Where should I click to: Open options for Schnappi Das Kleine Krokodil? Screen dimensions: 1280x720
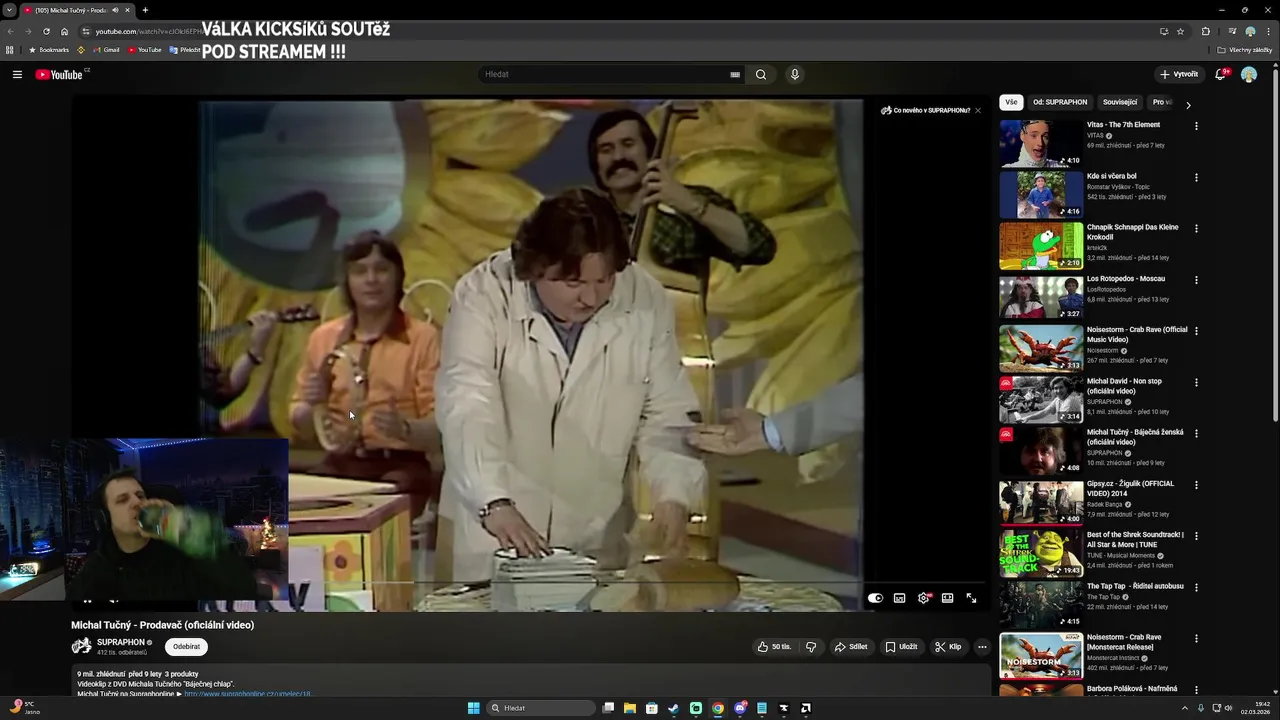click(1196, 228)
